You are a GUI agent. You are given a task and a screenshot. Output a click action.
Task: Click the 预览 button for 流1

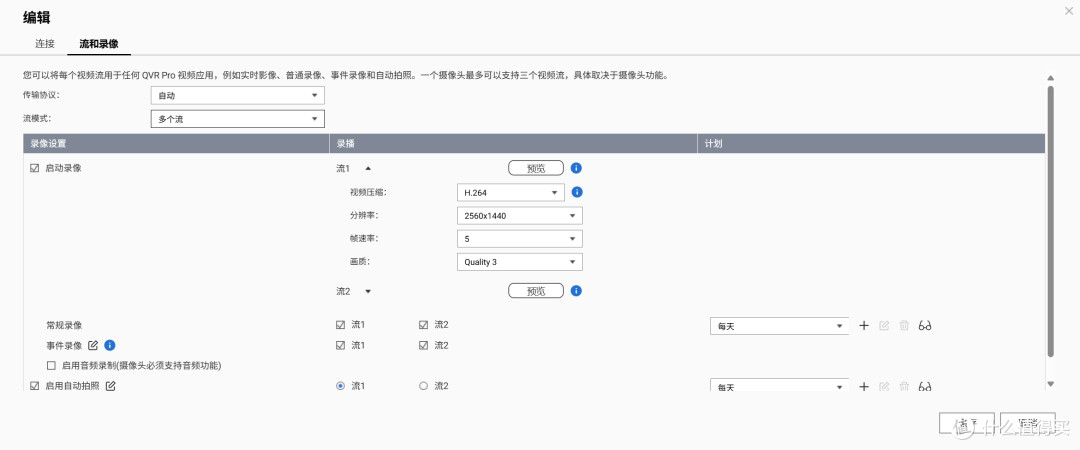coord(536,168)
